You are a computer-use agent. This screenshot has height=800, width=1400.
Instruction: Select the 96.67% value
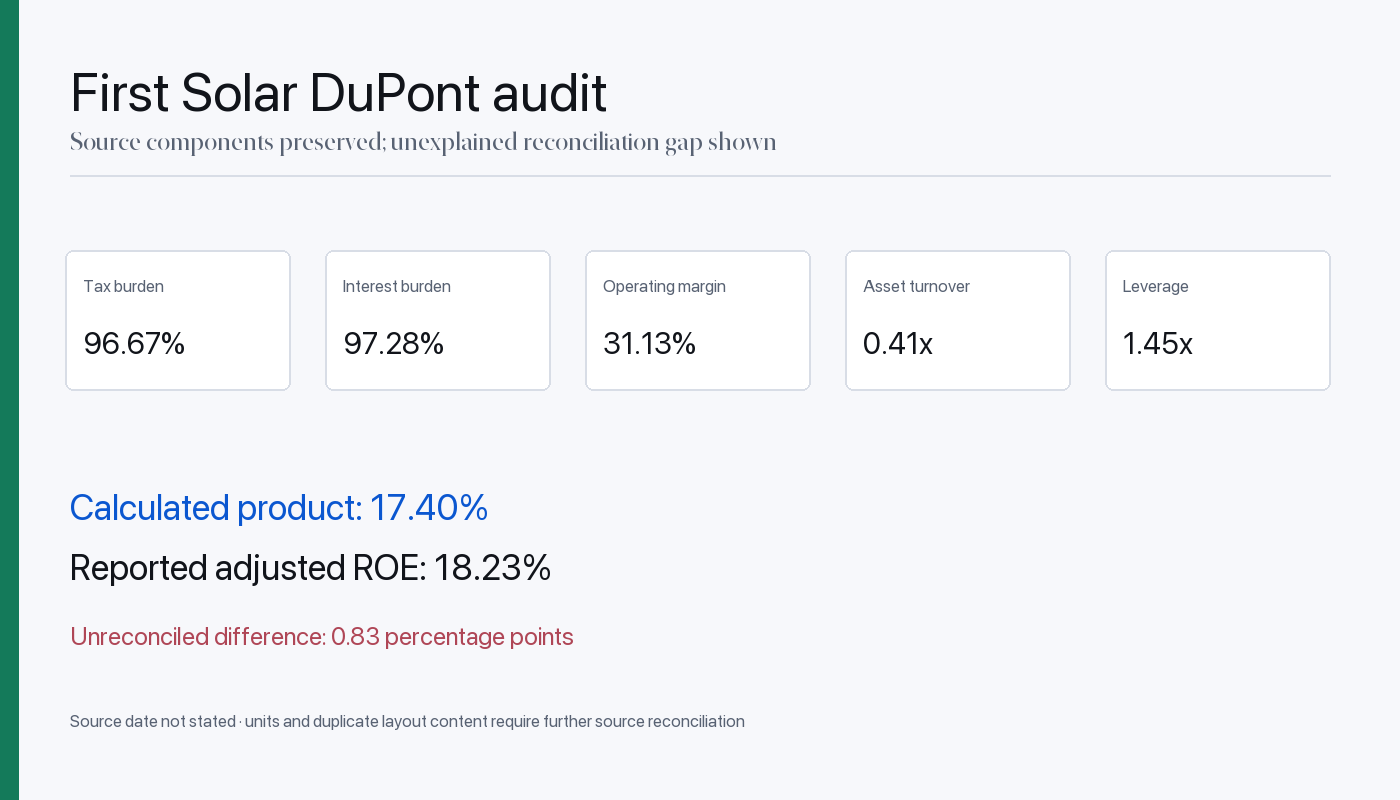pos(134,344)
